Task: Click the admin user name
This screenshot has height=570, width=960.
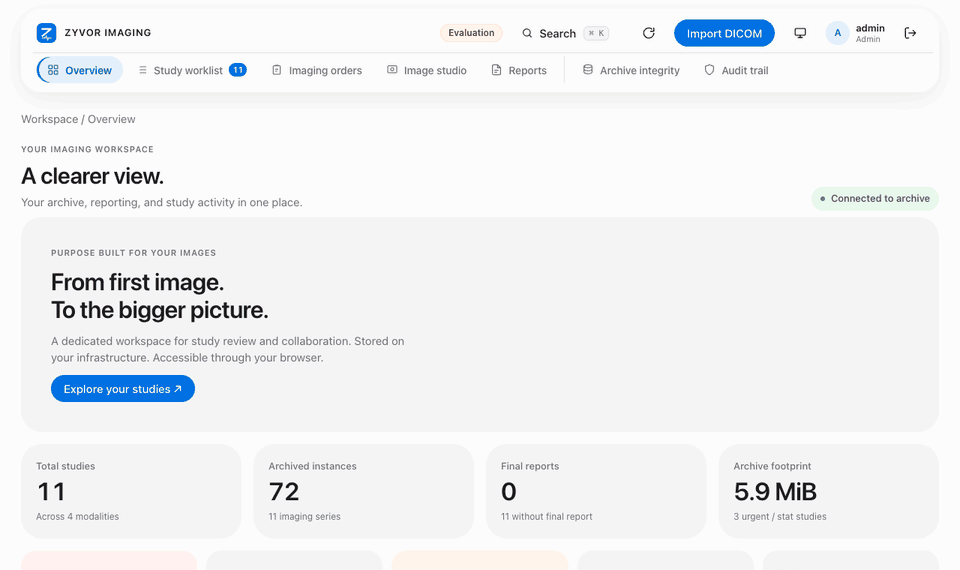Action: click(870, 28)
